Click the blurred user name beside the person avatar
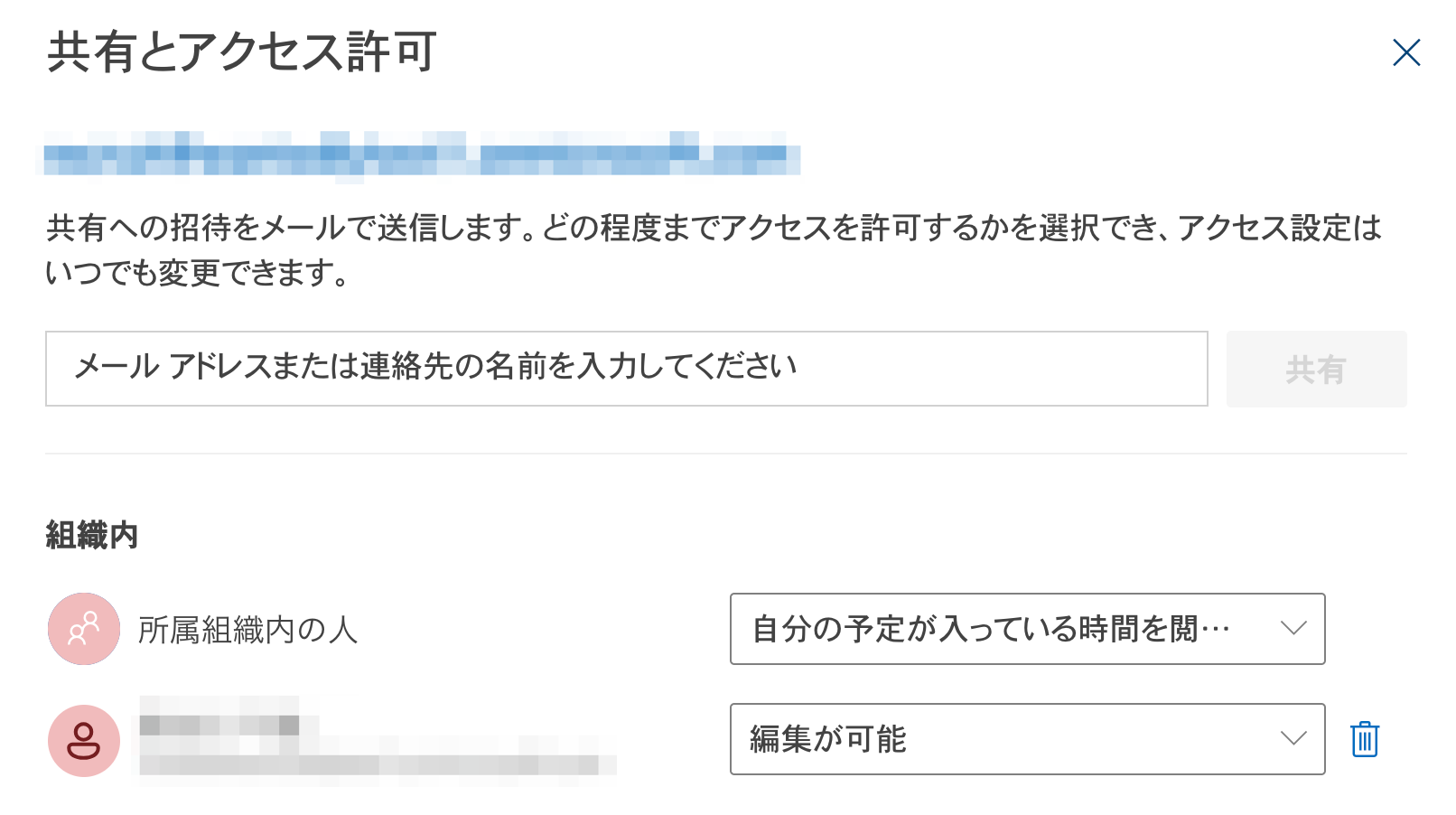 coord(219,724)
